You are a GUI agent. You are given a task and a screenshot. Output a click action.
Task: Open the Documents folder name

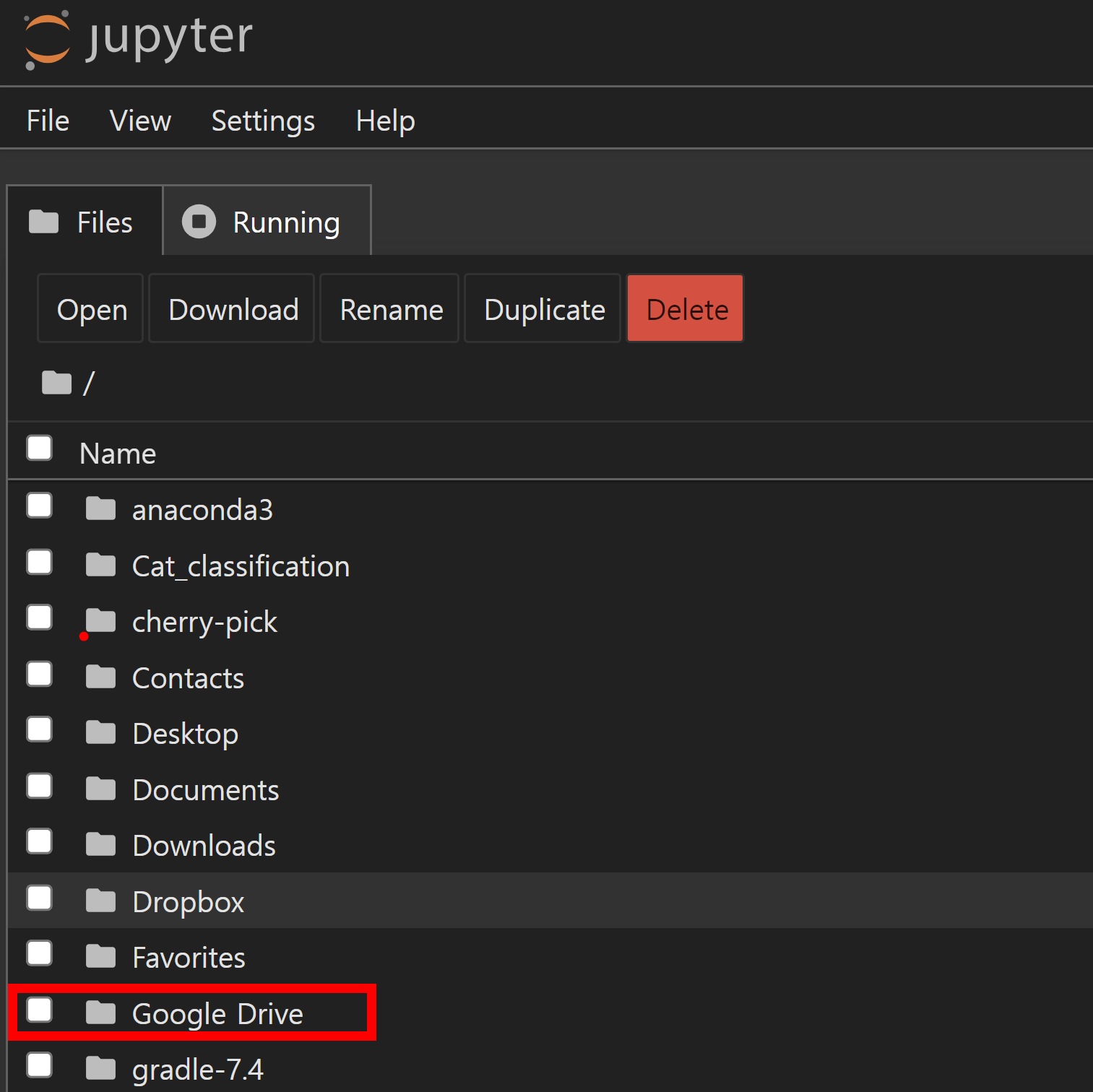[206, 790]
